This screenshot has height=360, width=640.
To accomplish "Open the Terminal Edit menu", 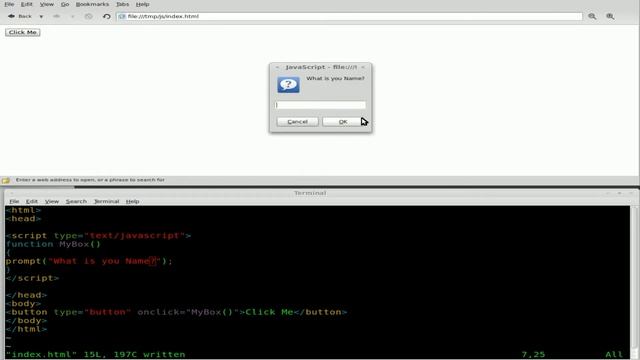I will pos(32,201).
